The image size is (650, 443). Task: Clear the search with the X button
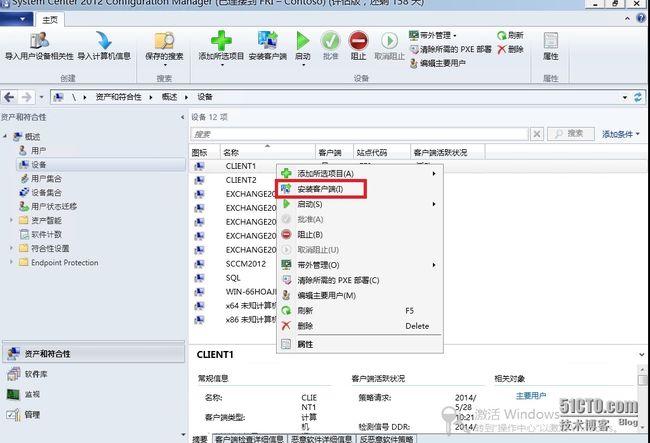coord(537,134)
